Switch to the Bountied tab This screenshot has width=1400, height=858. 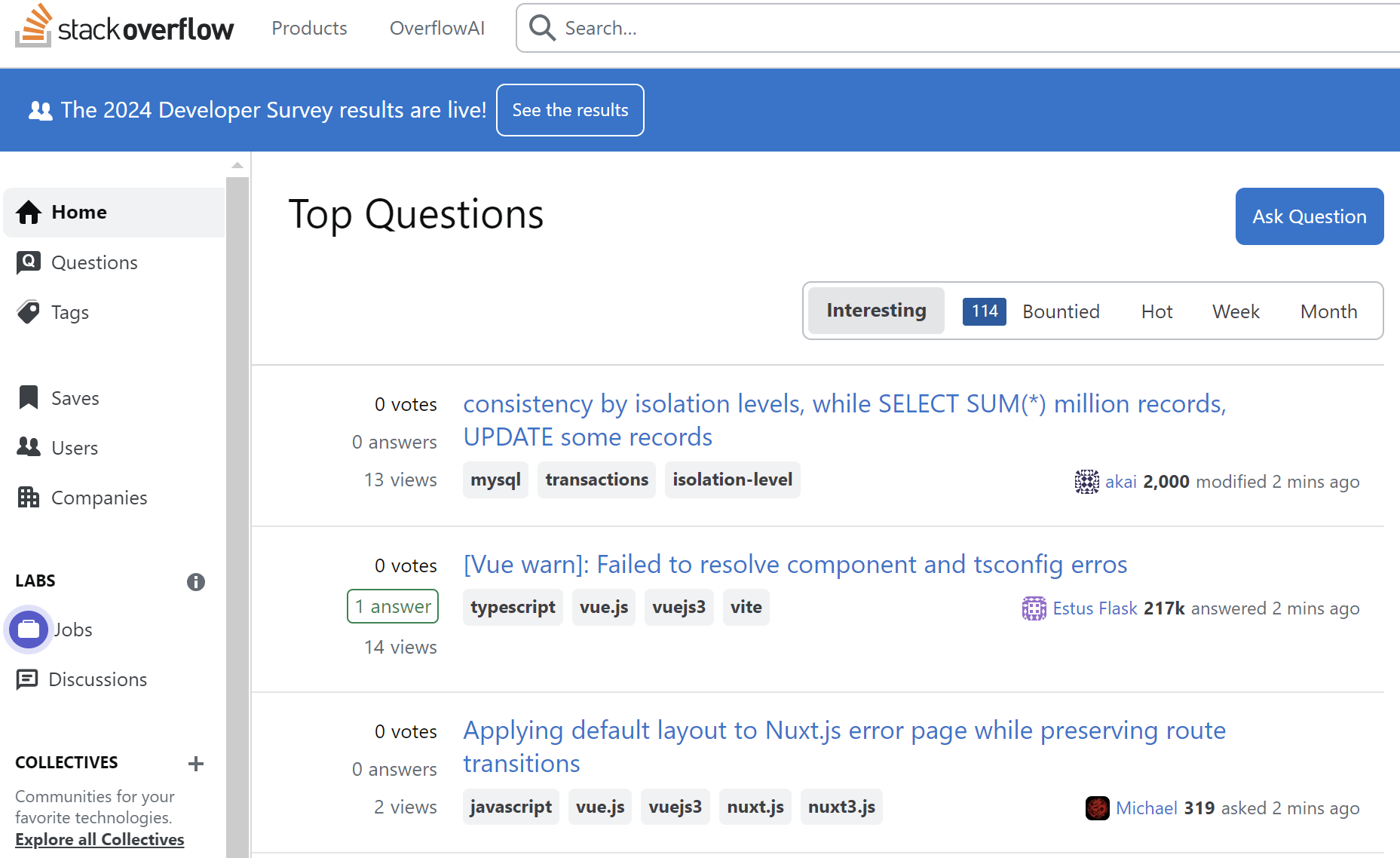point(1060,311)
